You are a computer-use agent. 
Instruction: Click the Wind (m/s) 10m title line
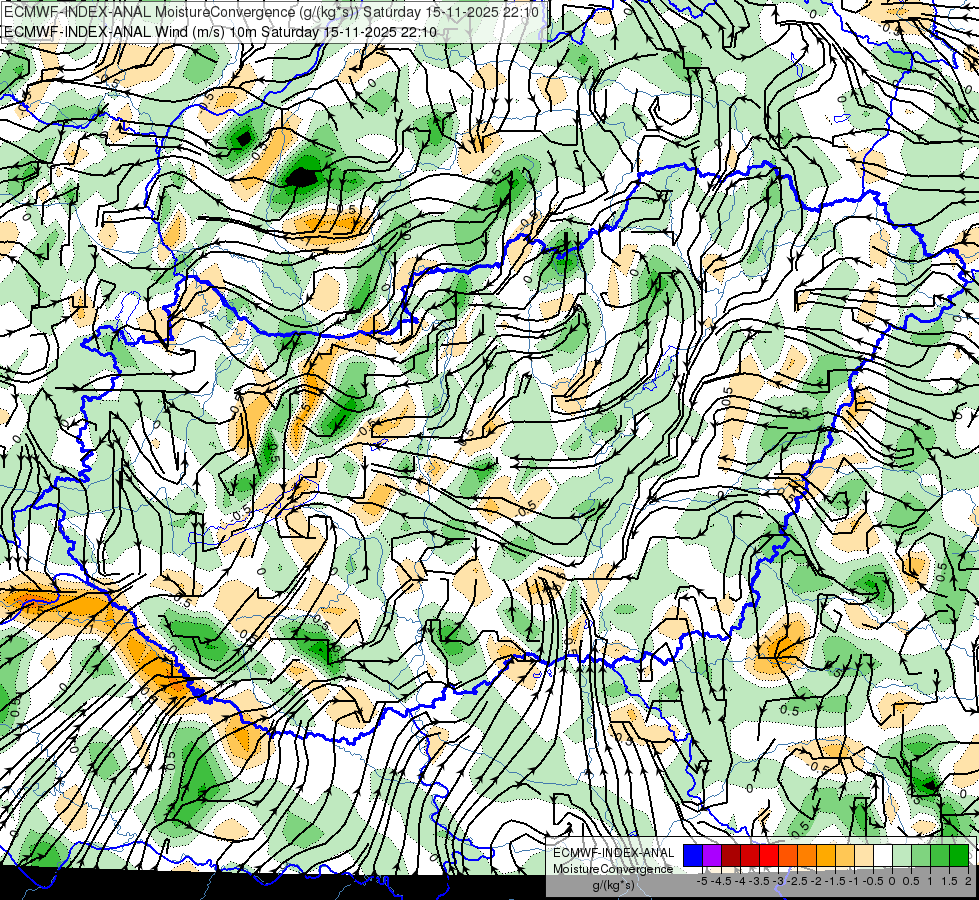[220, 32]
